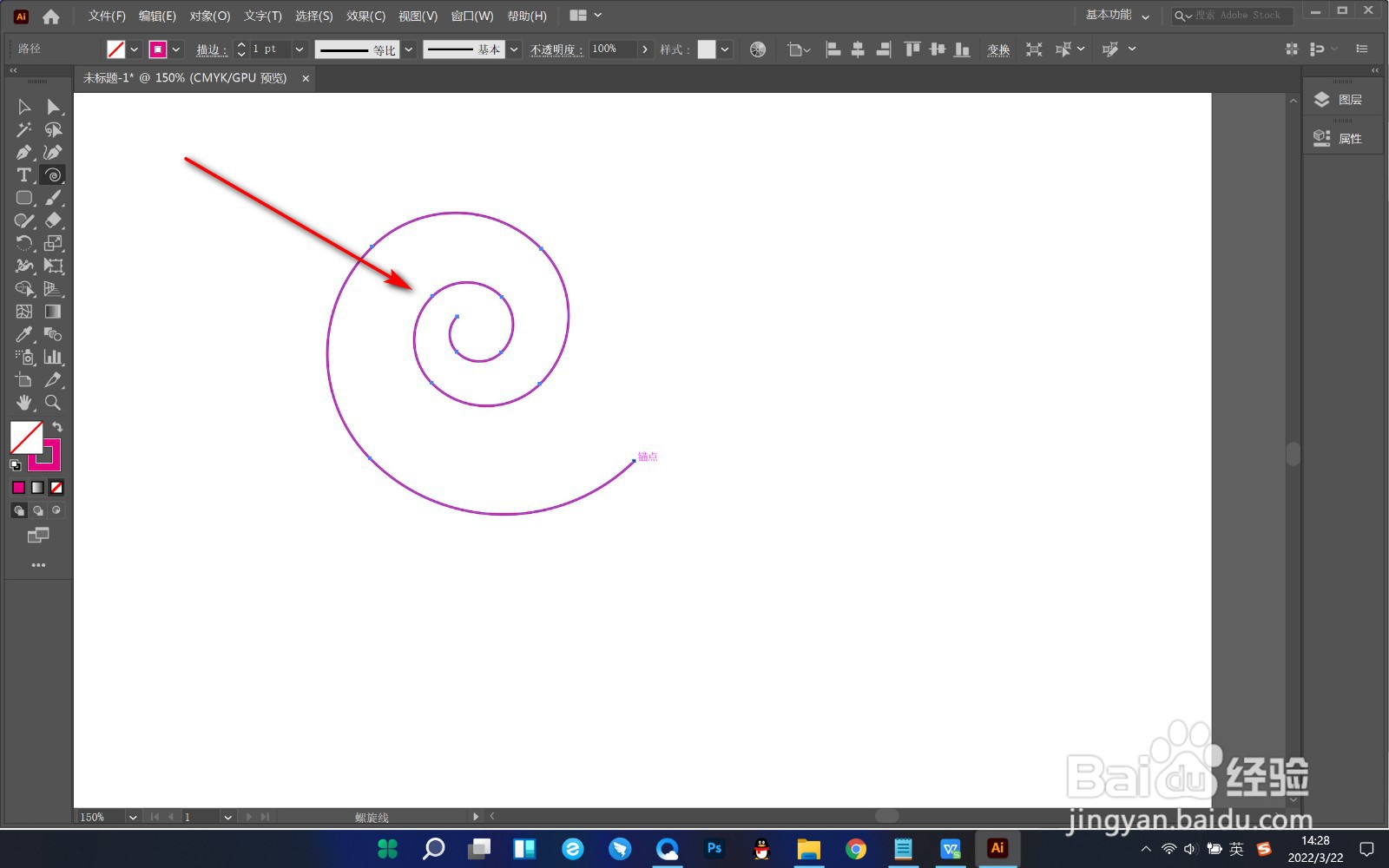The width and height of the screenshot is (1389, 868).
Task: Select the Magic Wand tool
Action: click(23, 129)
